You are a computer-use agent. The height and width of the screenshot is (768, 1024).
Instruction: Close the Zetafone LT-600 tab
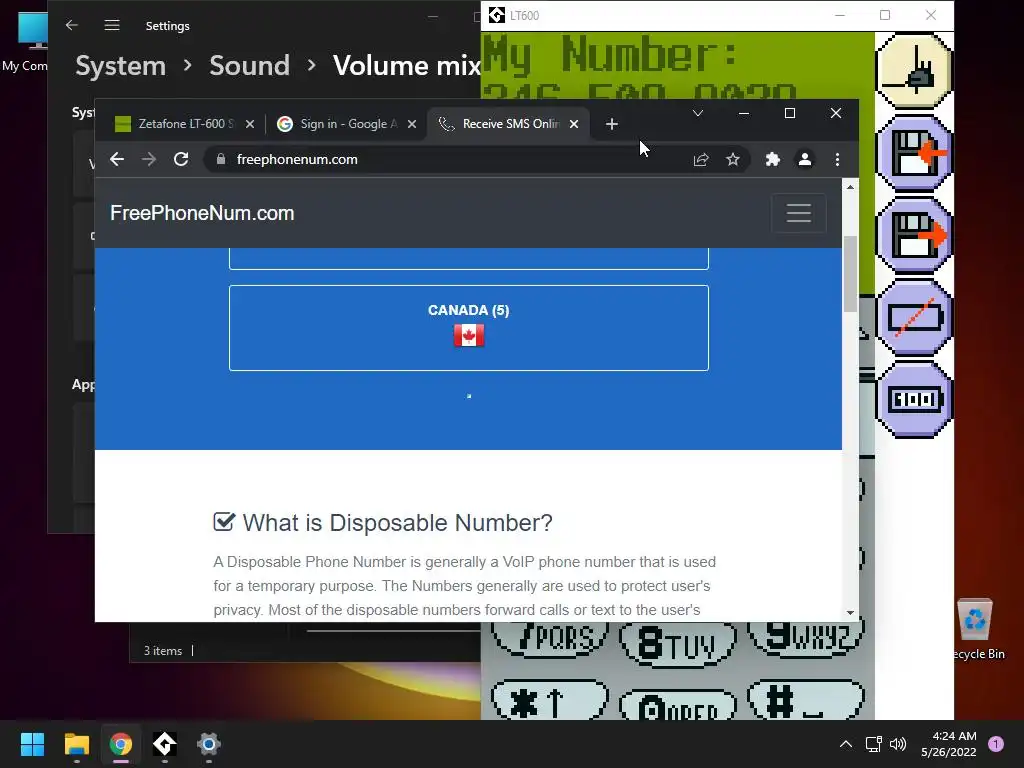pos(249,124)
